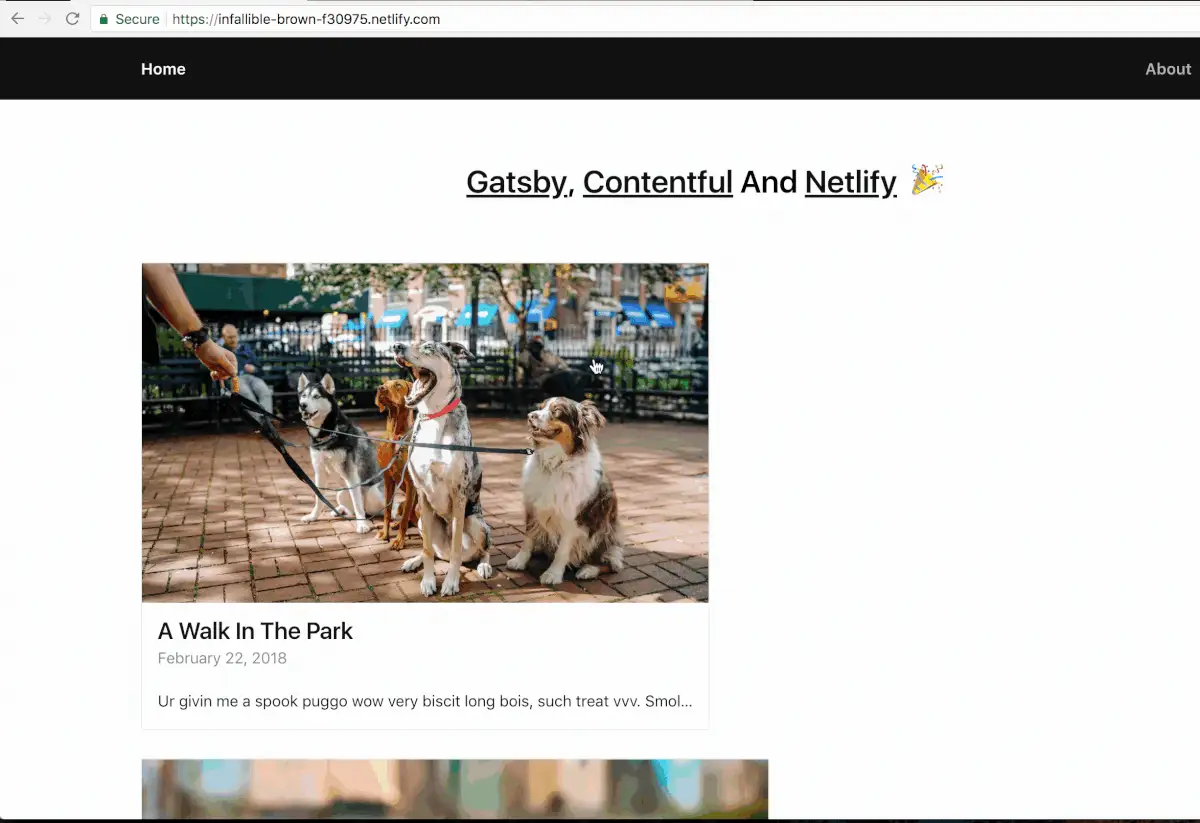
Task: Click the party popper emoji in the heading
Action: tap(927, 180)
